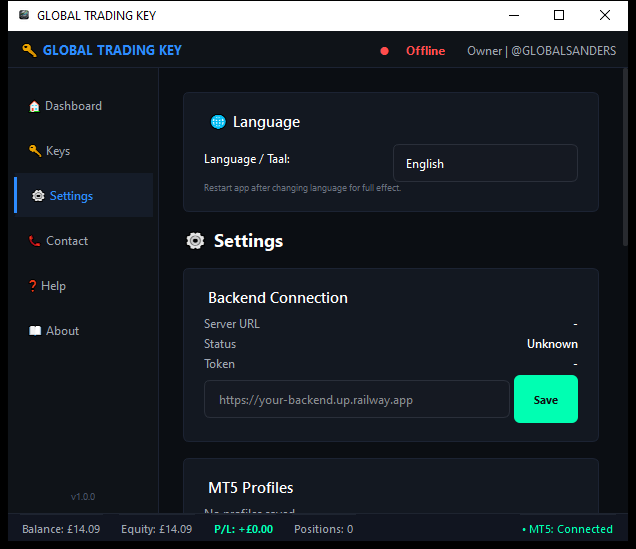Click the red Offline status dot
Screen dimensions: 636x549
(385, 51)
